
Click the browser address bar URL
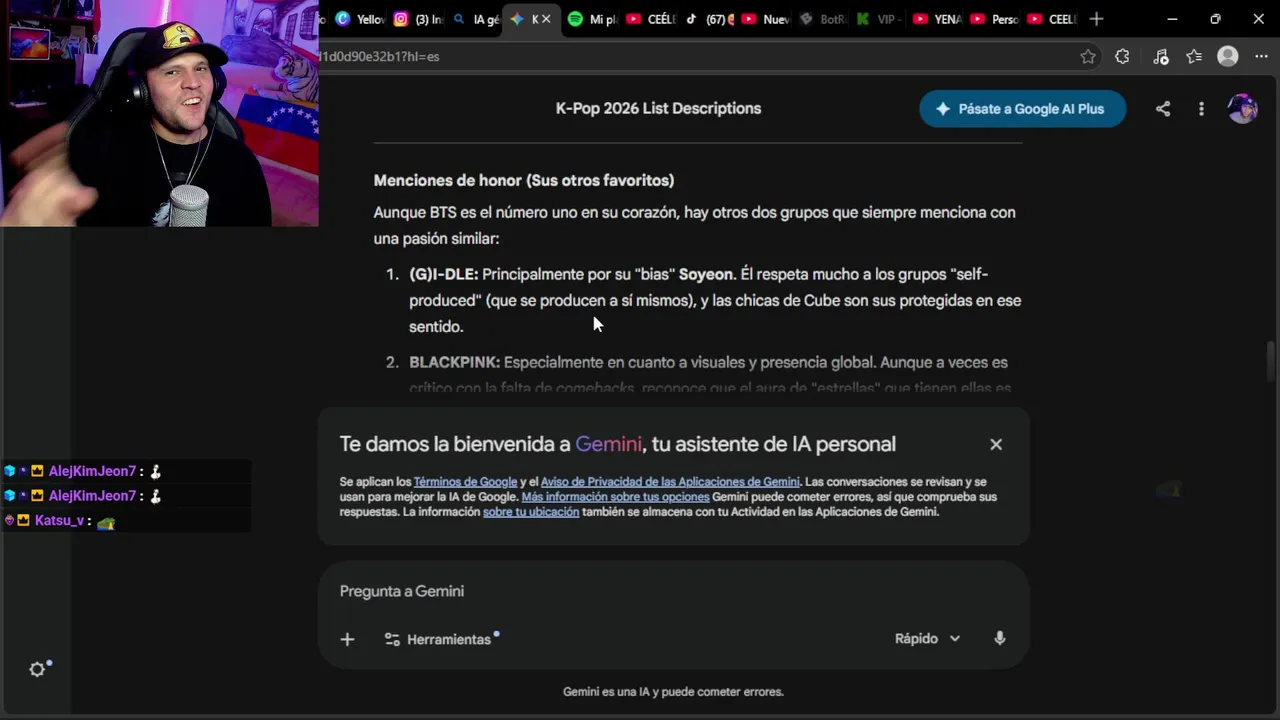[x=380, y=57]
